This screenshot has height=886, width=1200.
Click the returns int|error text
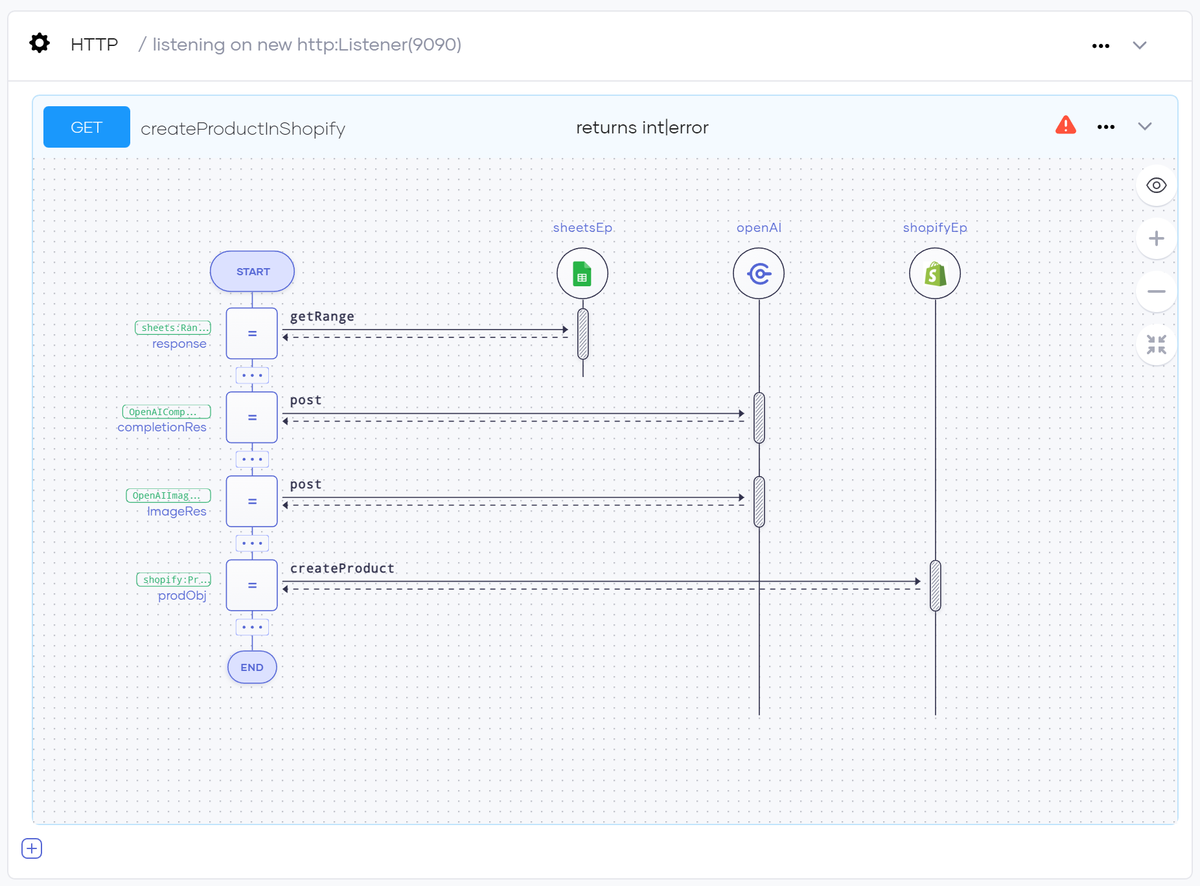tap(642, 127)
